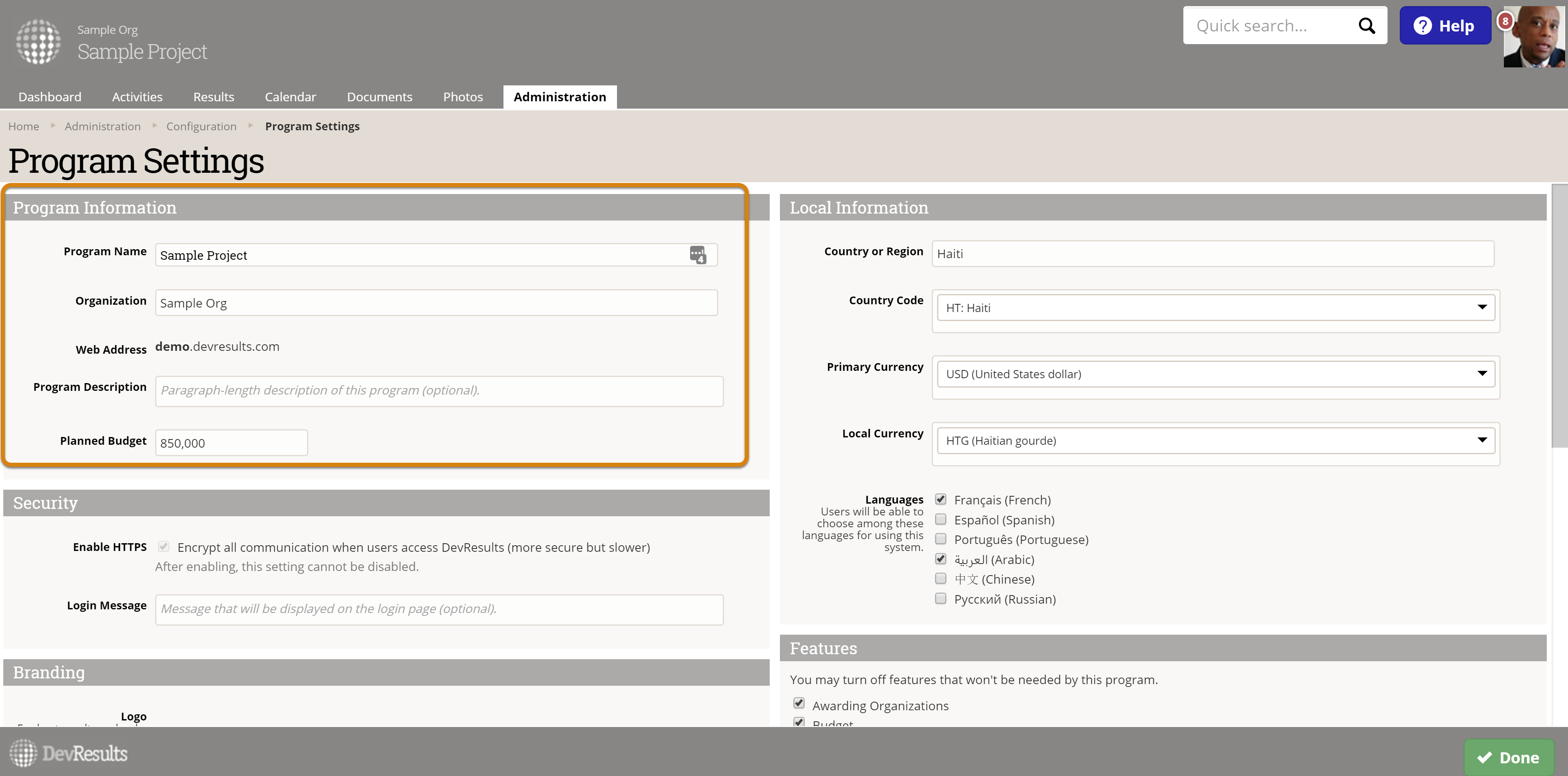Viewport: 1568px width, 776px height.
Task: Go to Configuration breadcrumb link
Action: click(x=201, y=126)
